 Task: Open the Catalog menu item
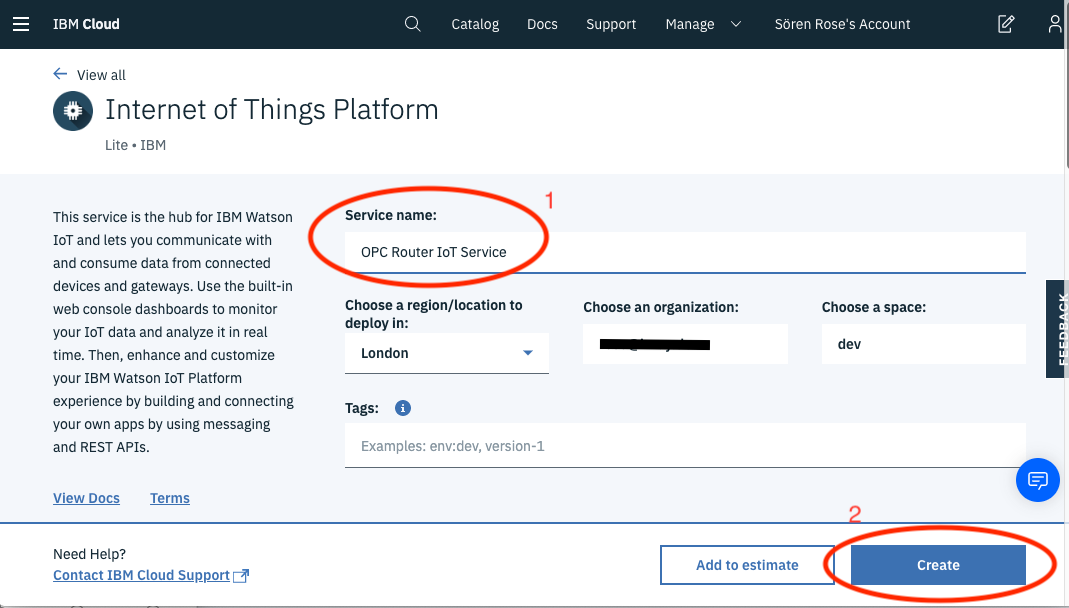[475, 23]
